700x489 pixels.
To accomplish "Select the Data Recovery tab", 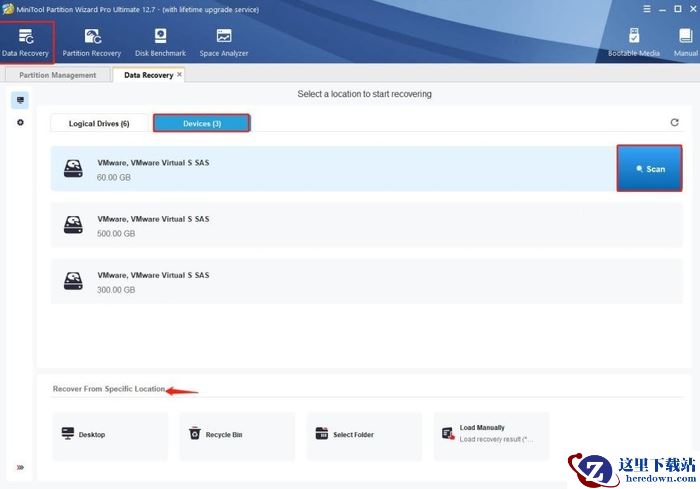I will pos(148,75).
